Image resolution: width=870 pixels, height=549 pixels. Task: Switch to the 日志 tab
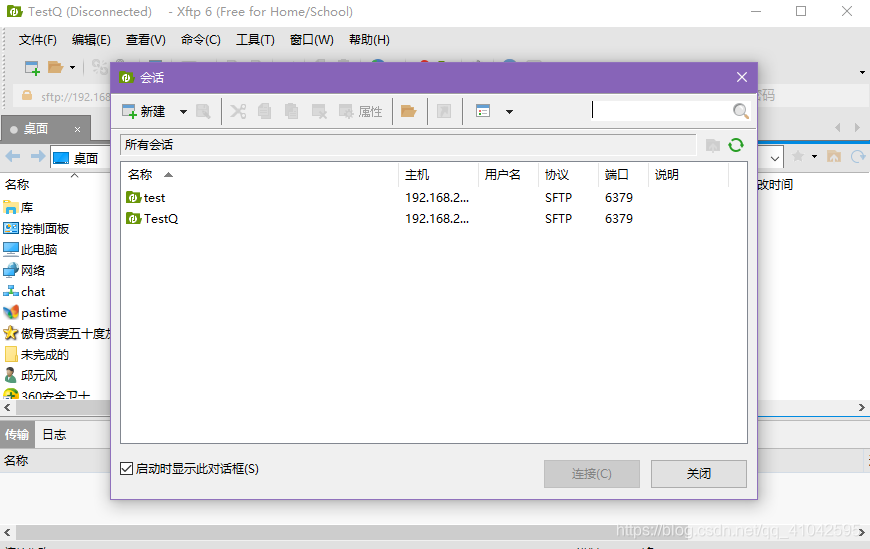tap(54, 435)
